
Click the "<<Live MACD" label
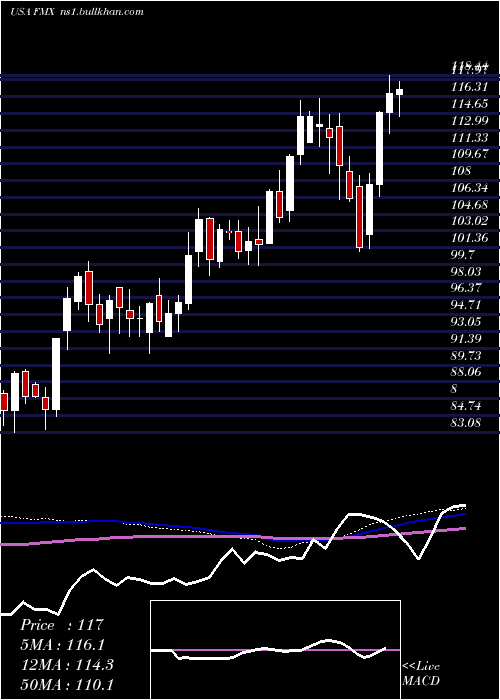click(421, 673)
